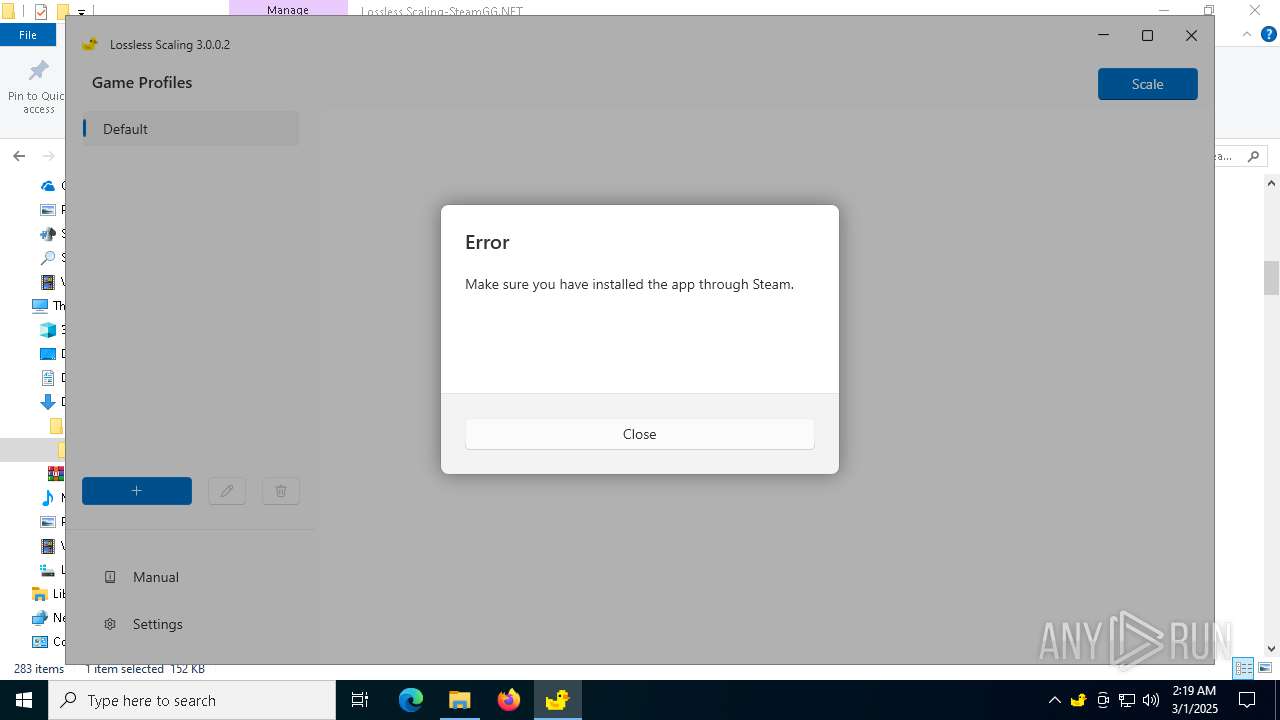Click the Meet Now camera tray icon
This screenshot has height=720, width=1280.
click(x=1103, y=700)
